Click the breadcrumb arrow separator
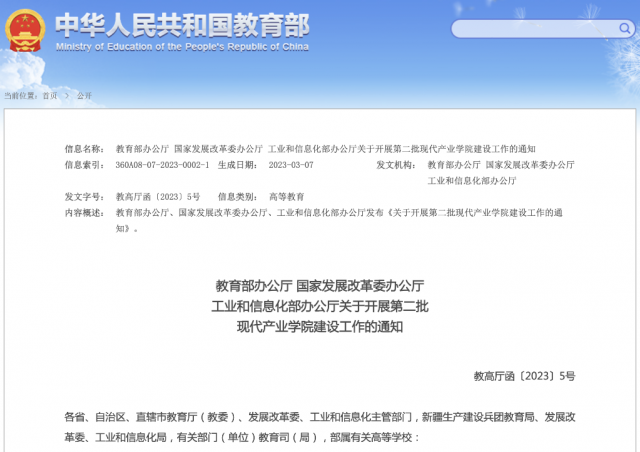Image resolution: width=640 pixels, height=452 pixels. (67, 96)
